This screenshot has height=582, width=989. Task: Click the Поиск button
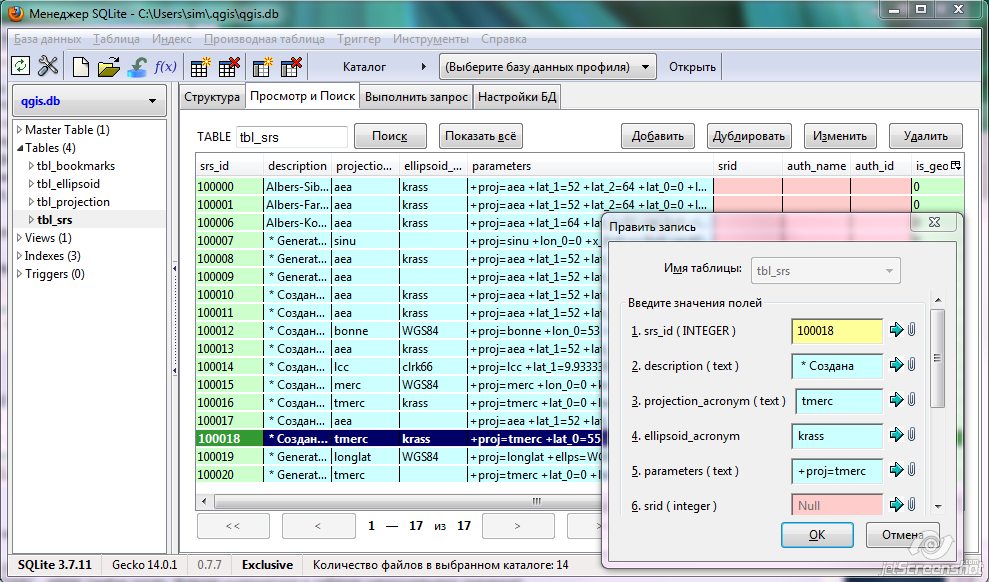[x=390, y=136]
